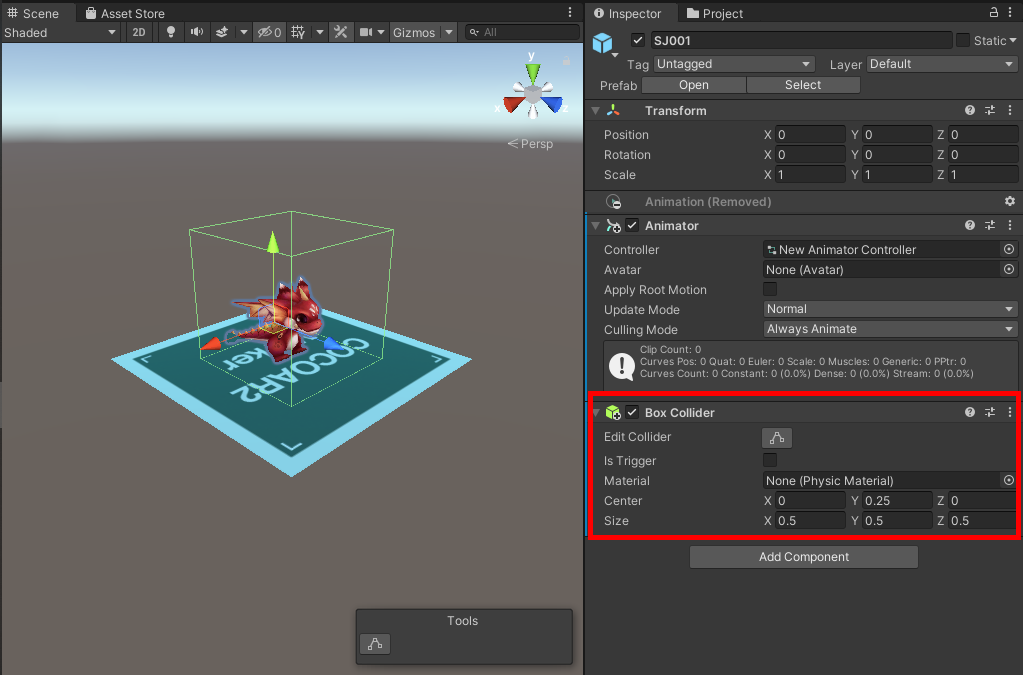The image size is (1023, 675).
Task: Open the Tag dropdown showing Untagged
Action: [x=734, y=64]
